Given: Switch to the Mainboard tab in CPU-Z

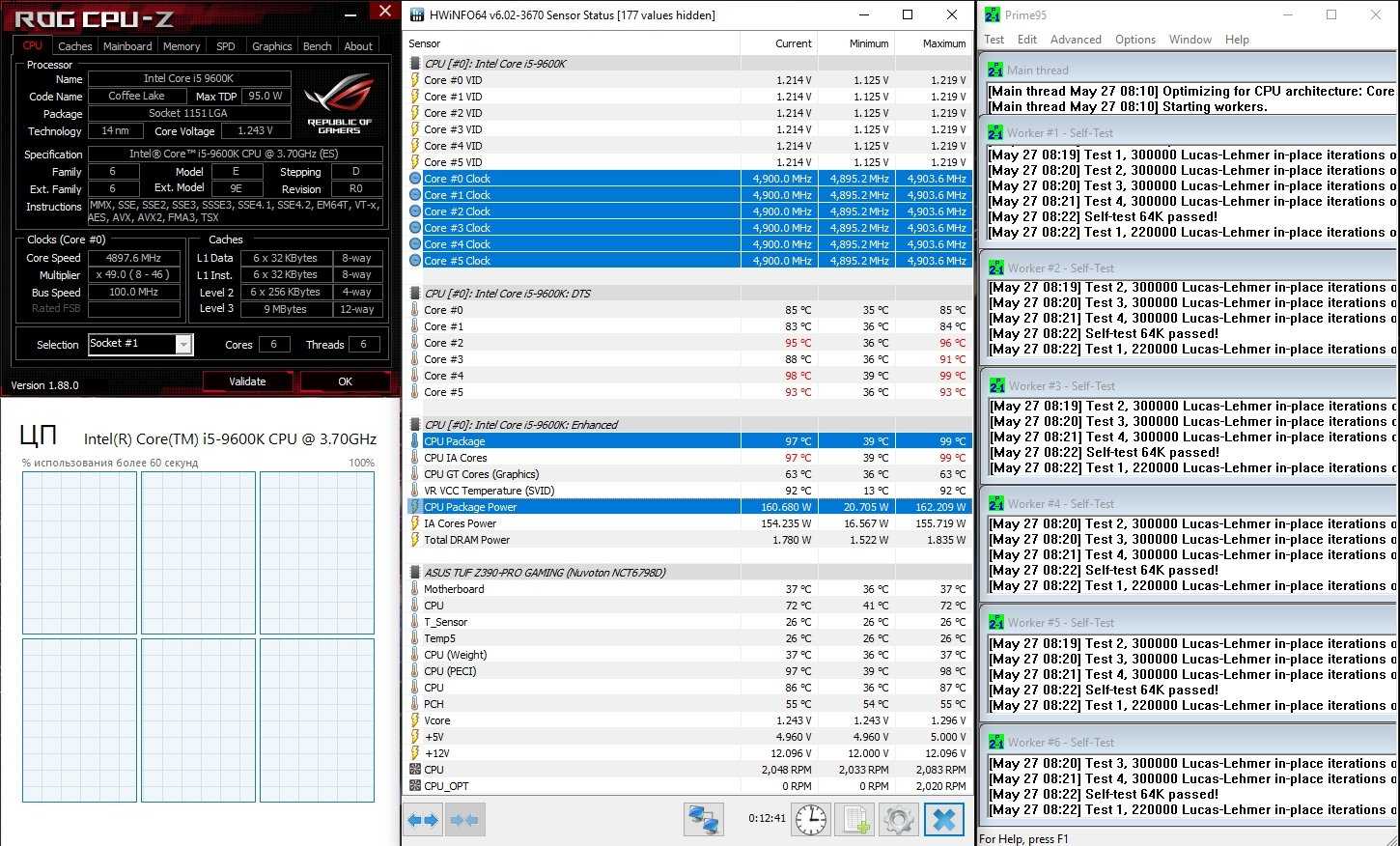Looking at the screenshot, I should [127, 46].
